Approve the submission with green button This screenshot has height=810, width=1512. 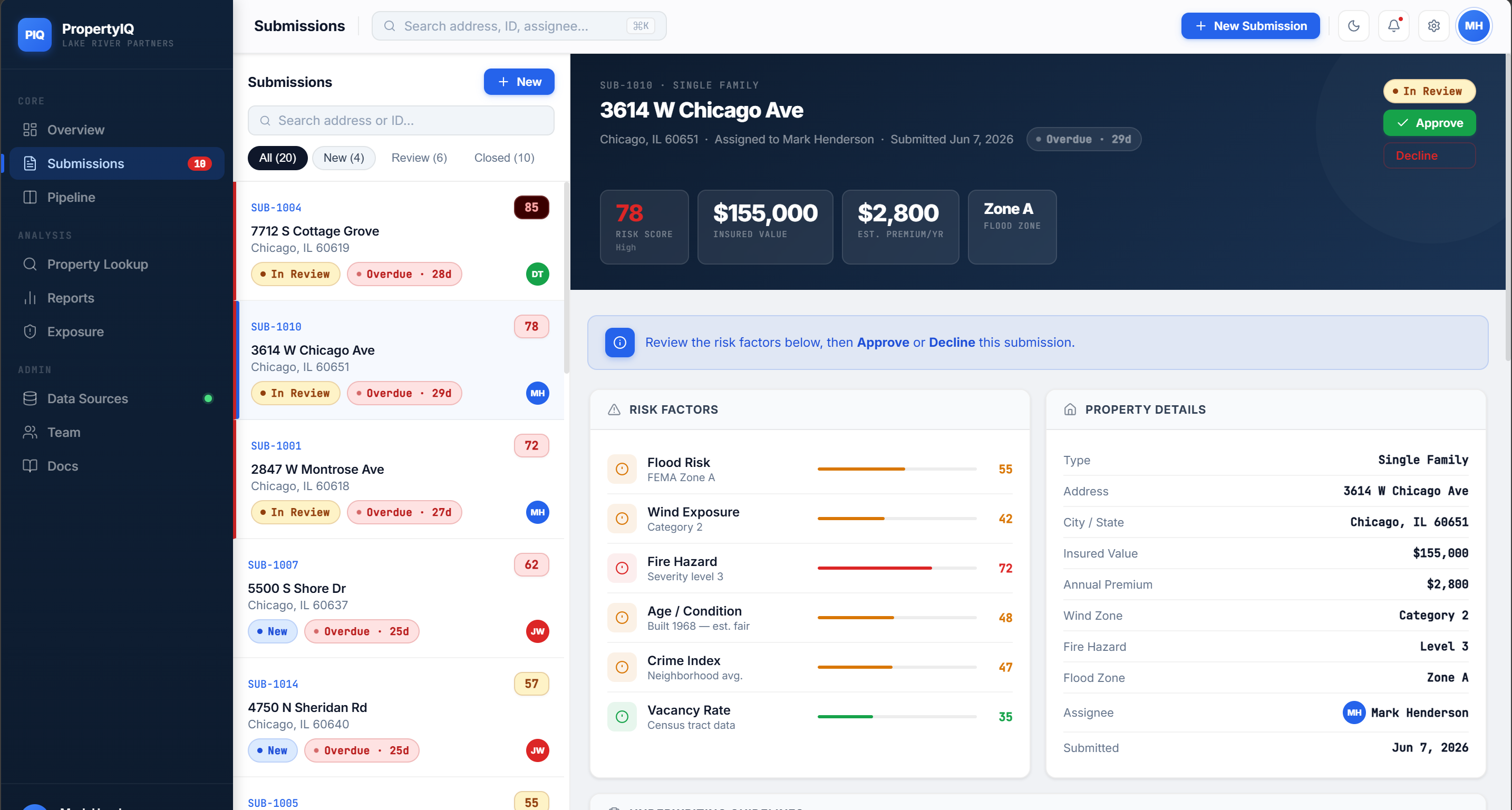pyautogui.click(x=1429, y=123)
